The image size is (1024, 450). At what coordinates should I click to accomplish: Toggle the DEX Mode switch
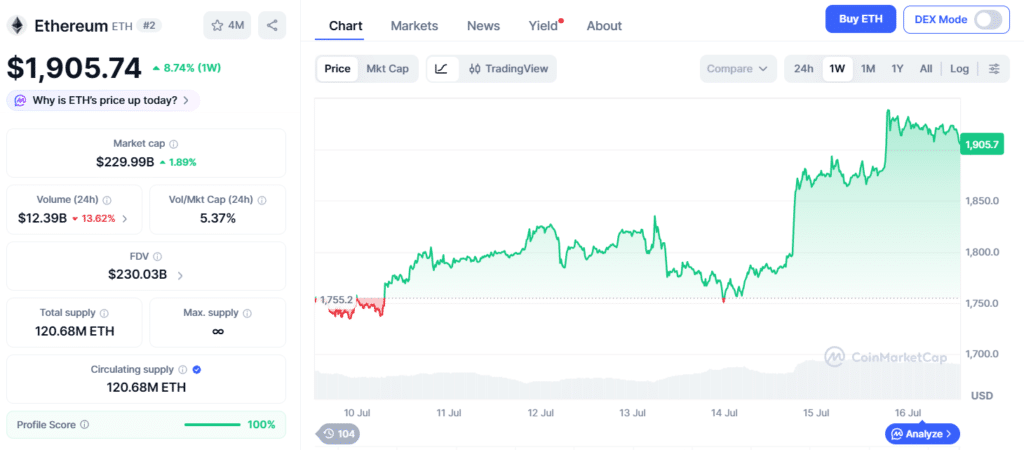coord(987,20)
